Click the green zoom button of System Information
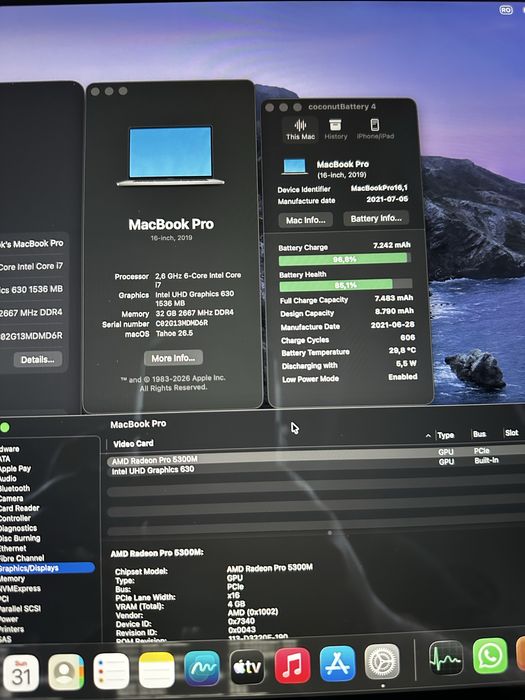This screenshot has width=525, height=700. [x=5, y=428]
